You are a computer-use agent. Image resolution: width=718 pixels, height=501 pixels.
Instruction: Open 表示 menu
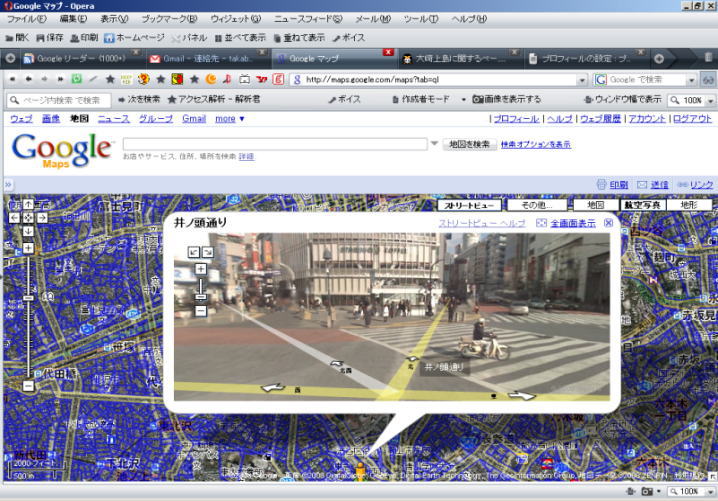(114, 19)
